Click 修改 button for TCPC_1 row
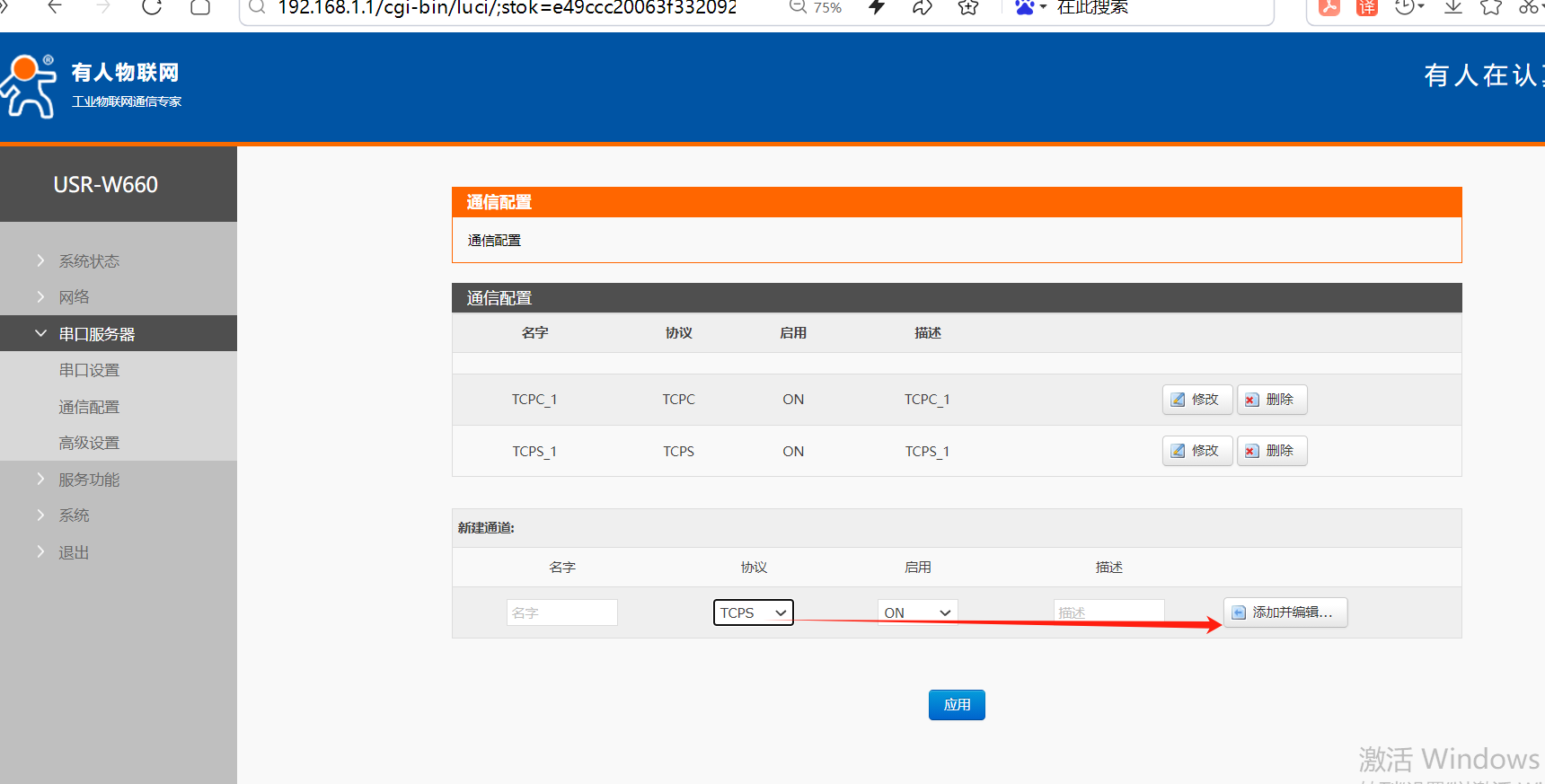This screenshot has width=1545, height=784. point(1196,400)
